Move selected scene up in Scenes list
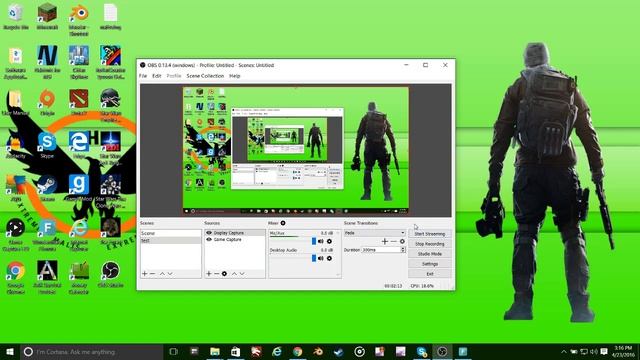 [162, 273]
